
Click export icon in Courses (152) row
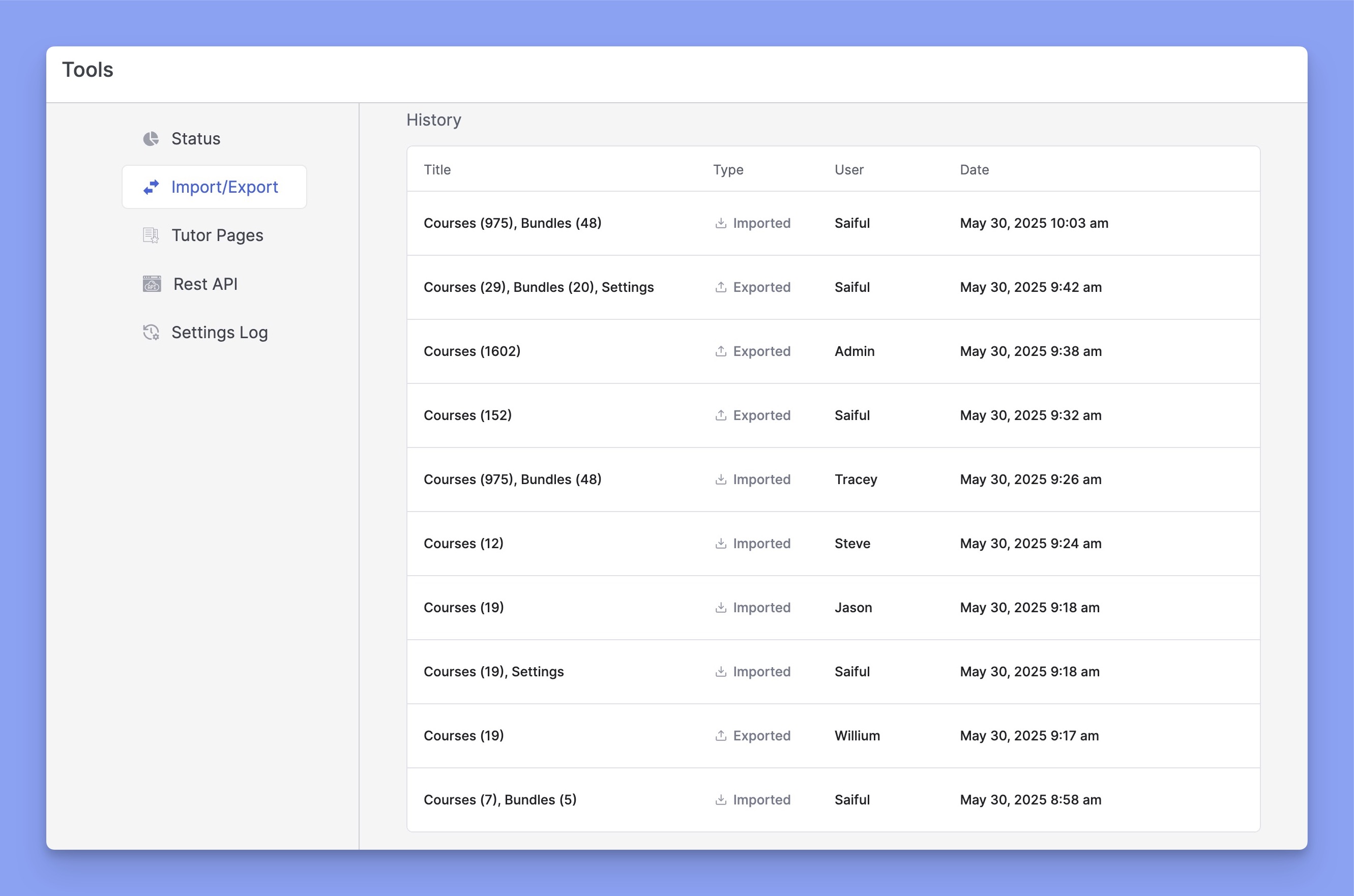721,415
